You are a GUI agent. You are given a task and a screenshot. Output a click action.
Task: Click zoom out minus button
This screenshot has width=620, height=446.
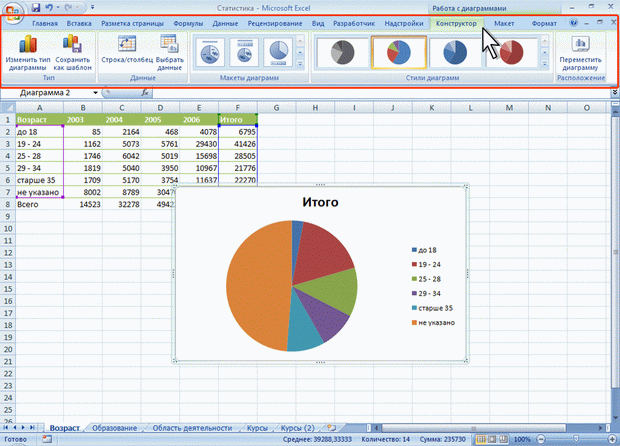[x=541, y=439]
